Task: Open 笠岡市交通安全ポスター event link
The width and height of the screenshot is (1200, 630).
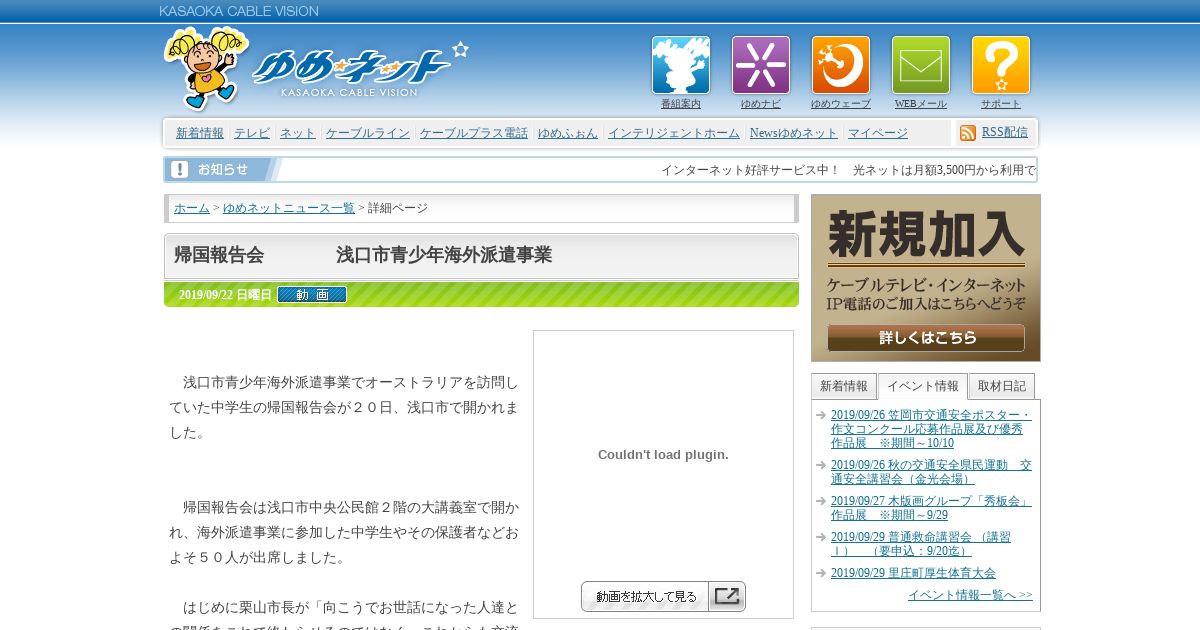Action: (x=931, y=429)
